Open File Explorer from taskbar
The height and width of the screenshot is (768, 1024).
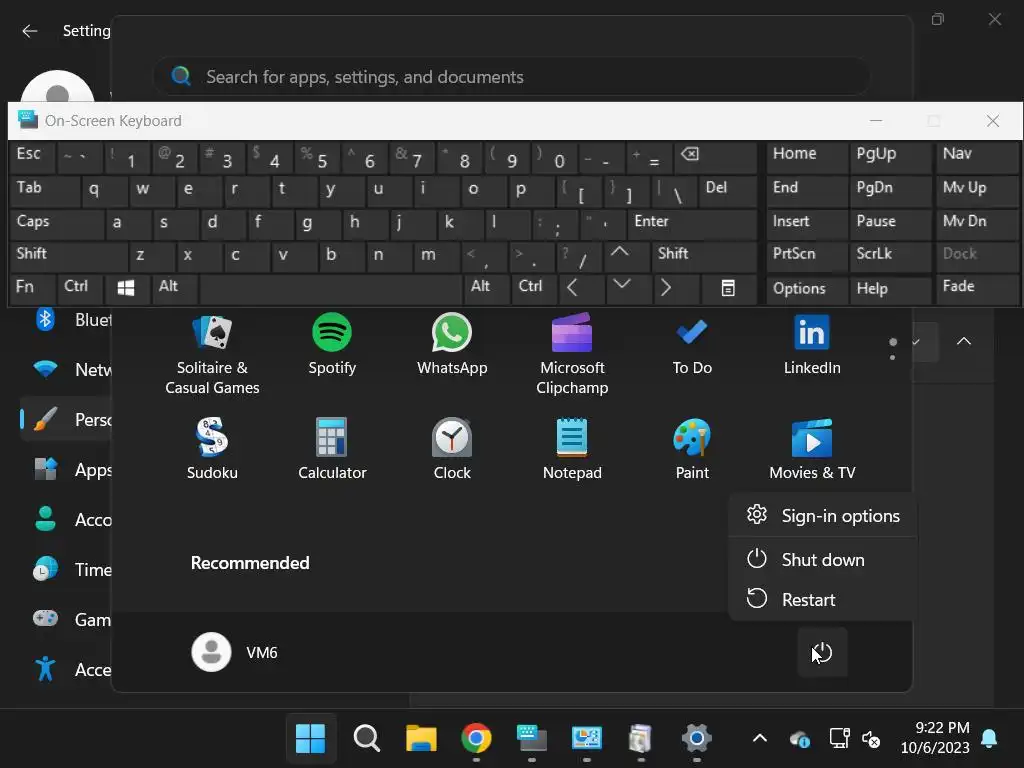coord(421,739)
